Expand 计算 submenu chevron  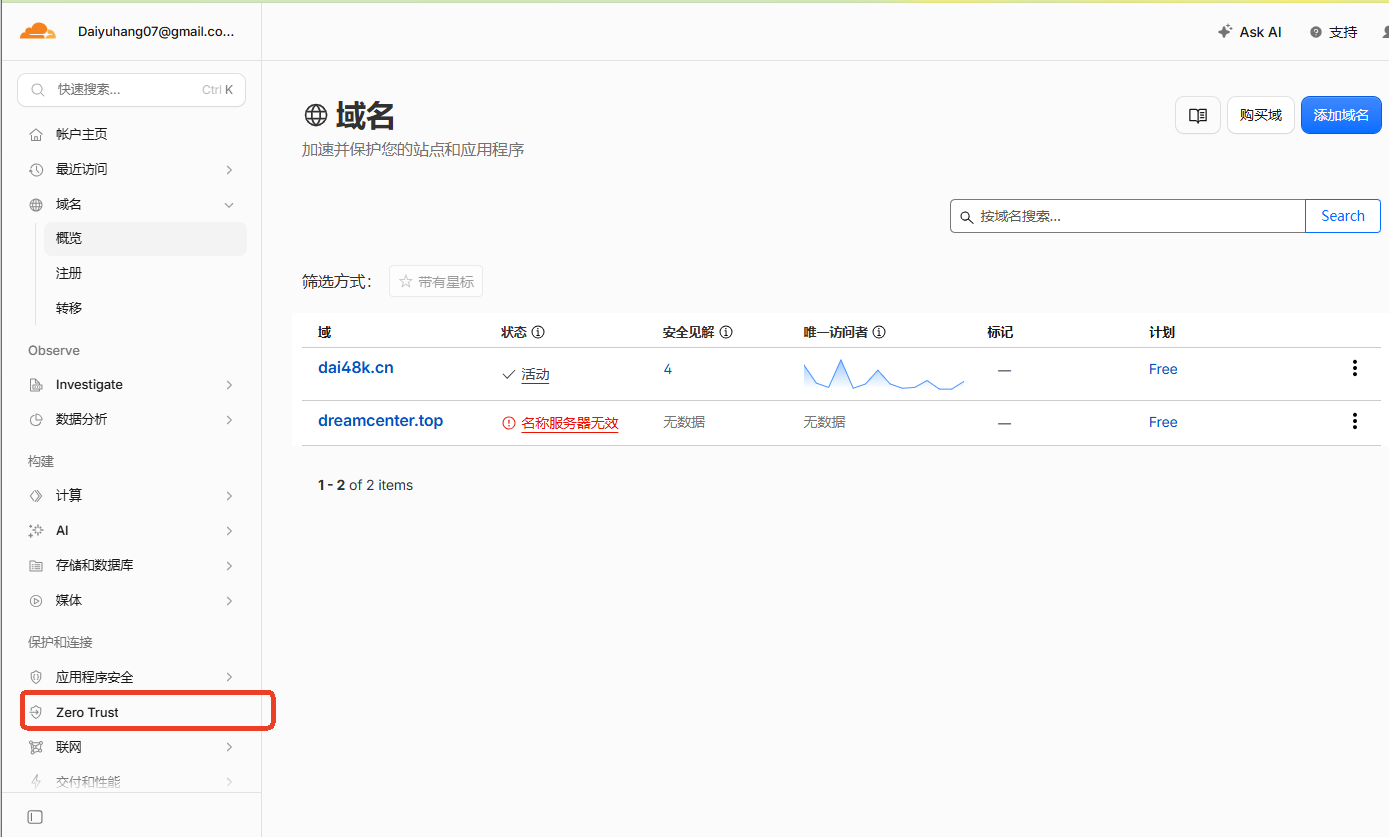coord(229,496)
